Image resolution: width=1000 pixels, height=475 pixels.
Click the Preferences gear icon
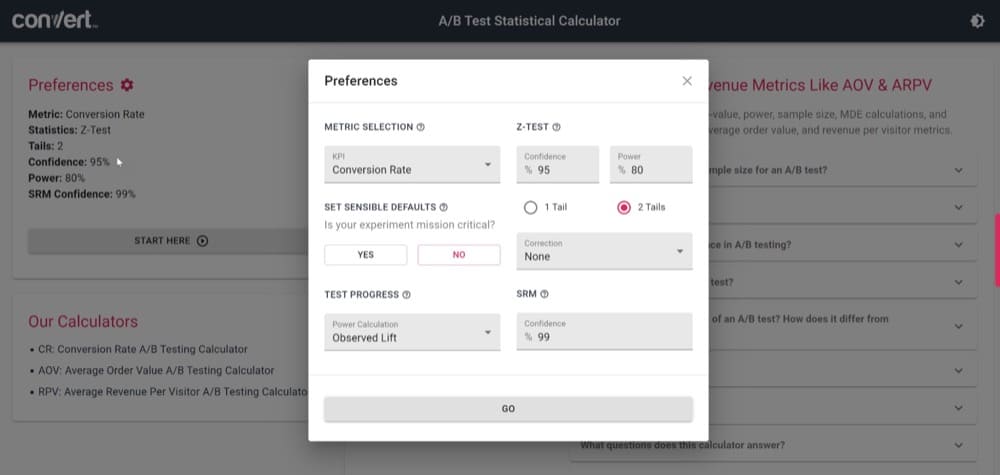(x=127, y=86)
